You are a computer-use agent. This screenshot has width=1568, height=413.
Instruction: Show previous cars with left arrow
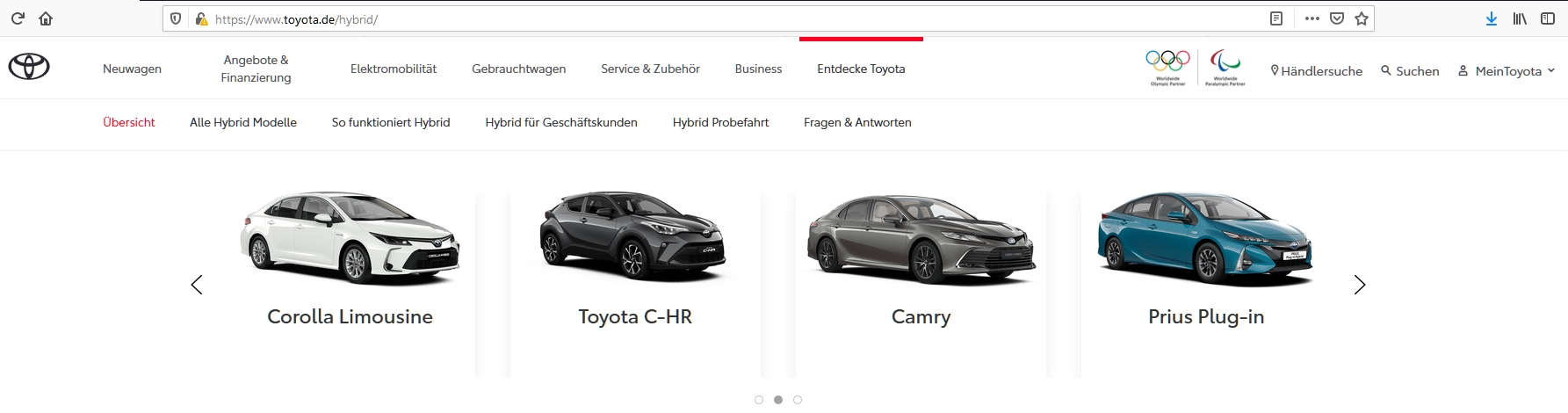(197, 285)
